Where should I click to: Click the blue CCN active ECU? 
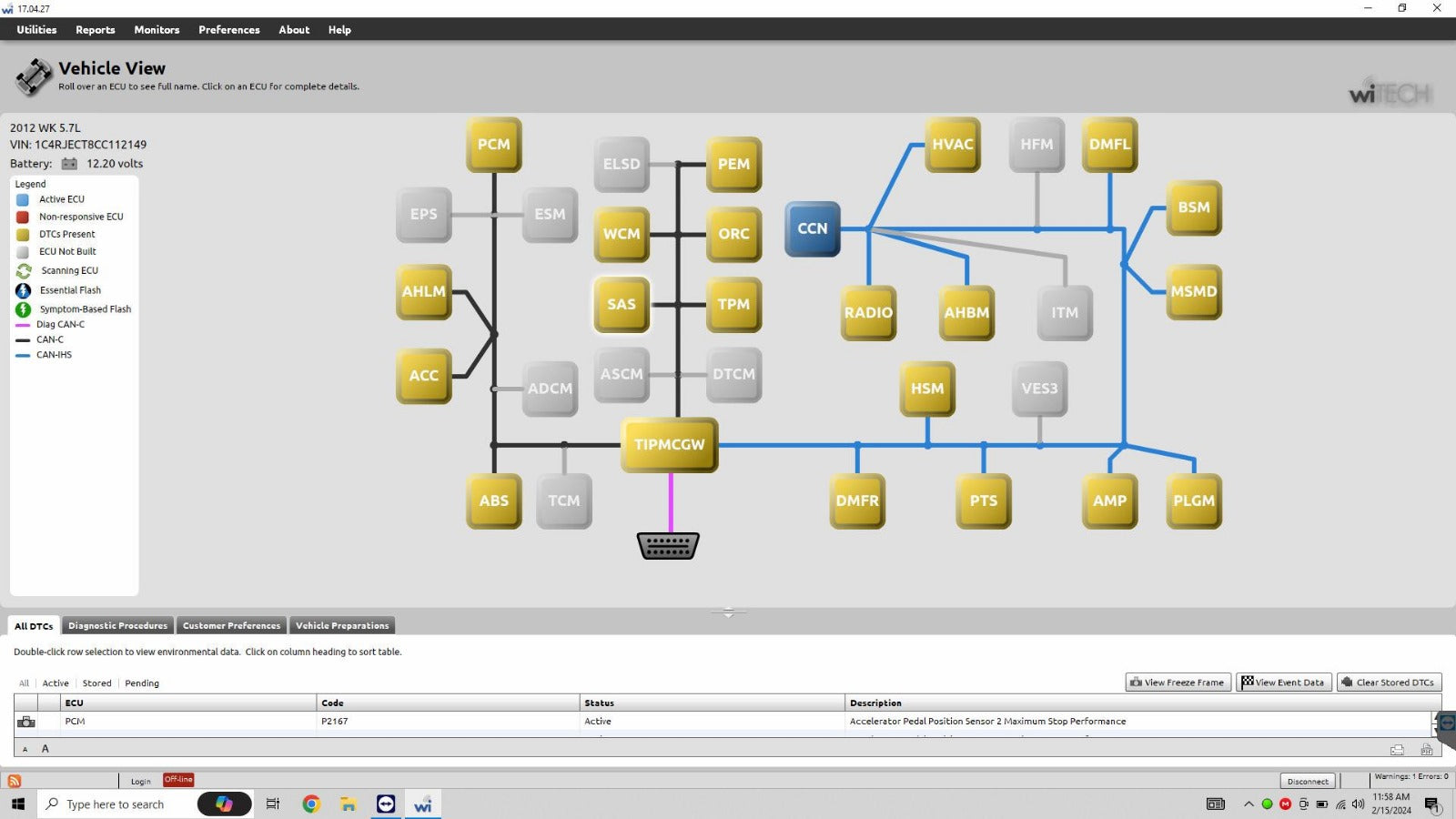click(x=813, y=229)
